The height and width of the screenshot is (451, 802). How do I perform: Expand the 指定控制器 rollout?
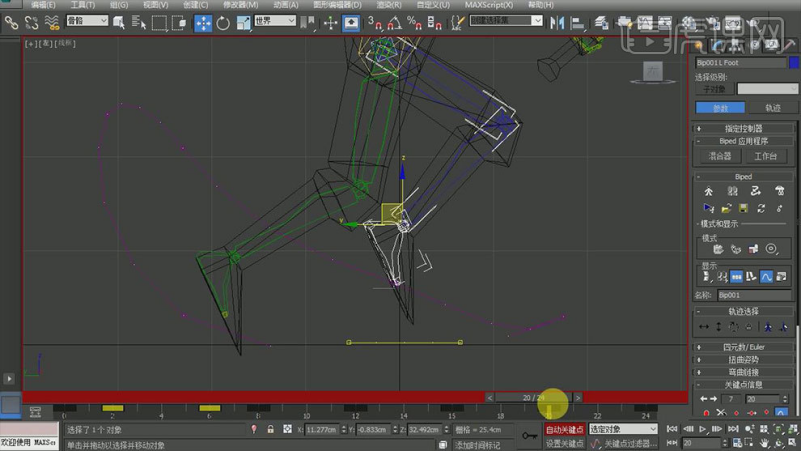(x=743, y=128)
